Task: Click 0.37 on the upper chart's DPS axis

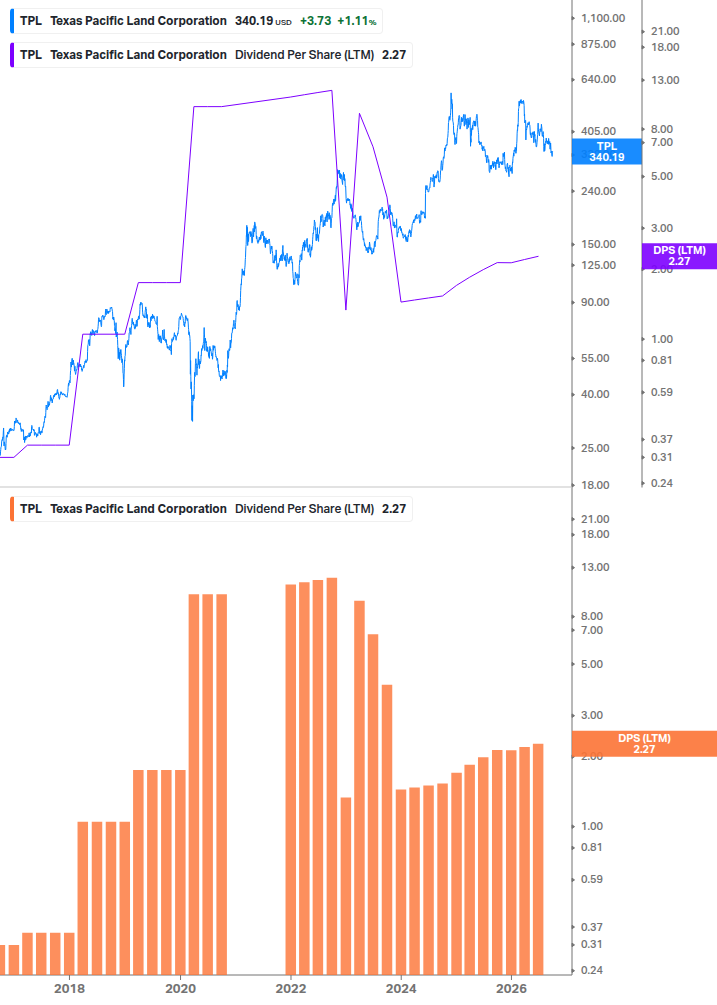Action: pyautogui.click(x=662, y=439)
